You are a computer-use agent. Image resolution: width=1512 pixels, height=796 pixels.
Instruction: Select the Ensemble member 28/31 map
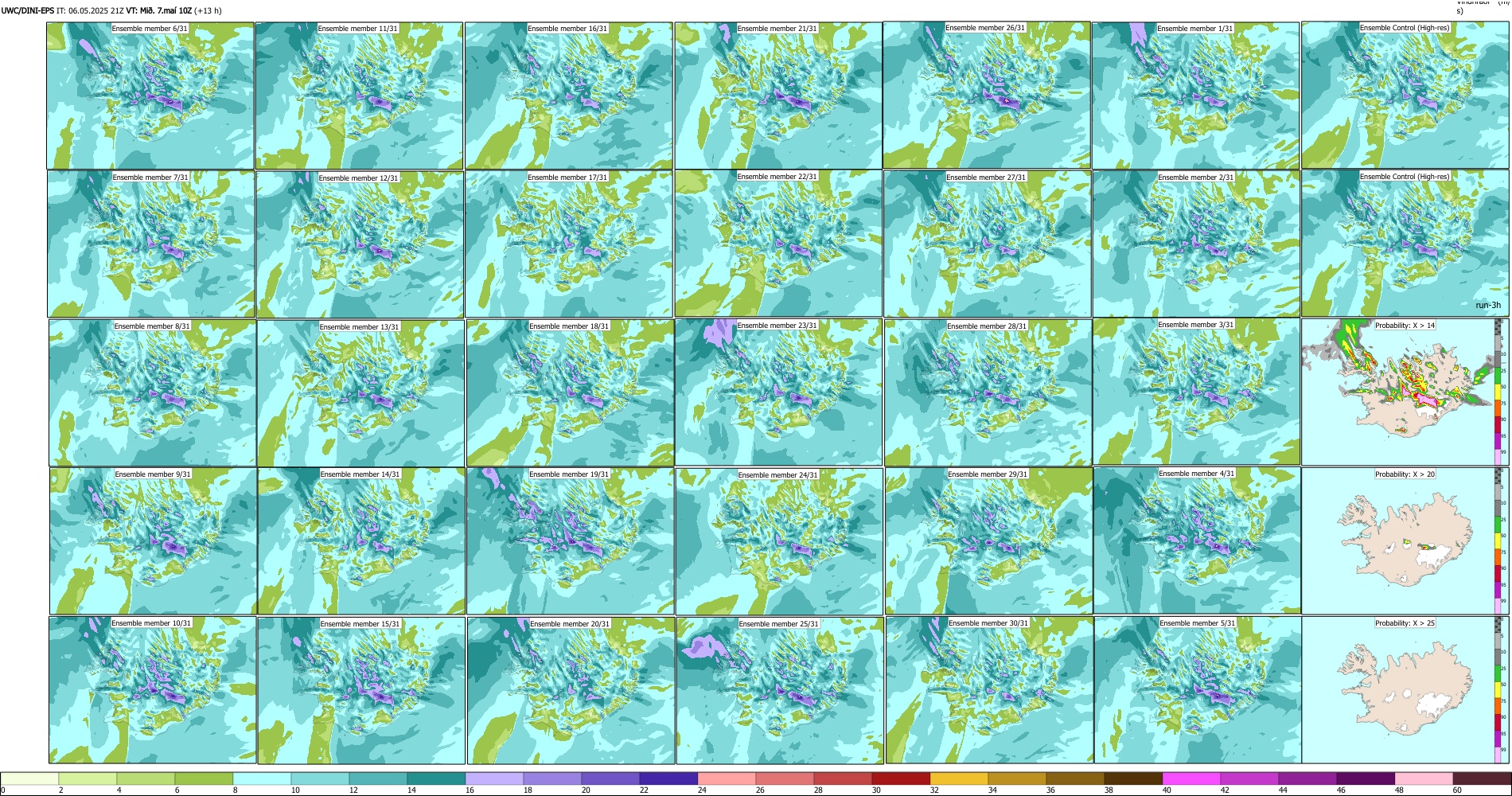(x=988, y=393)
